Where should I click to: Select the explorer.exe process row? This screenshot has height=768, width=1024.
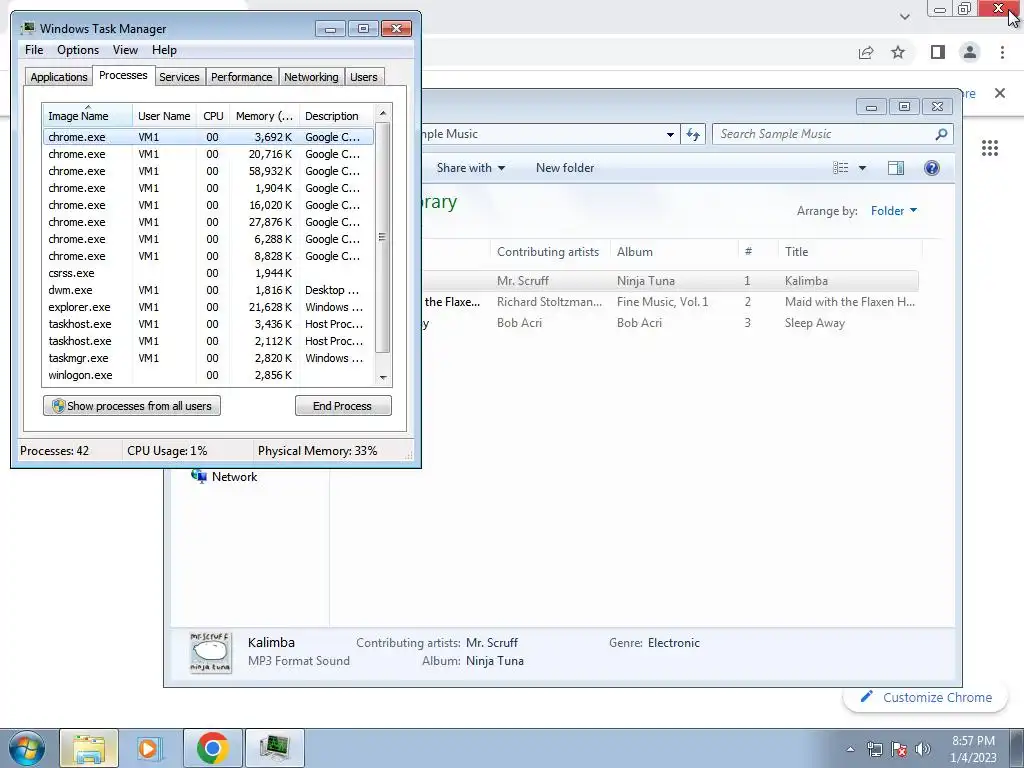pos(208,307)
